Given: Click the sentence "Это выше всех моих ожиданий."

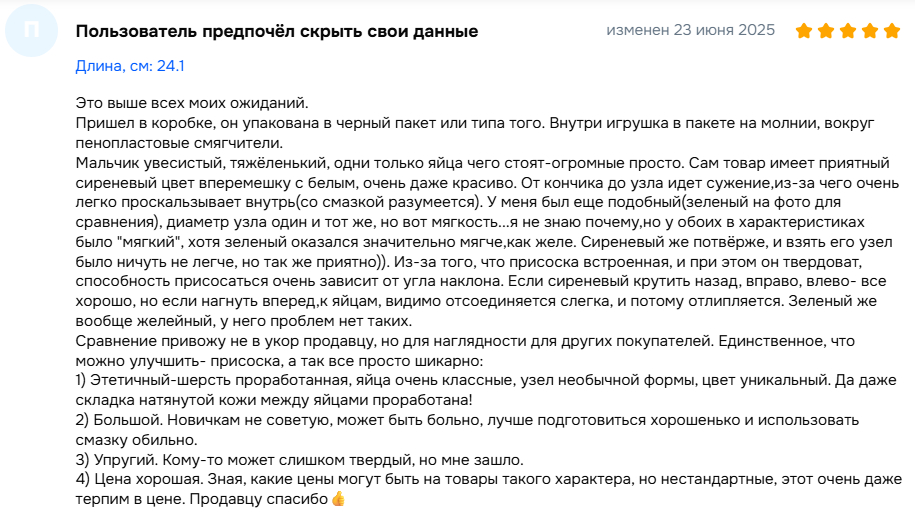Looking at the screenshot, I should pyautogui.click(x=192, y=103).
